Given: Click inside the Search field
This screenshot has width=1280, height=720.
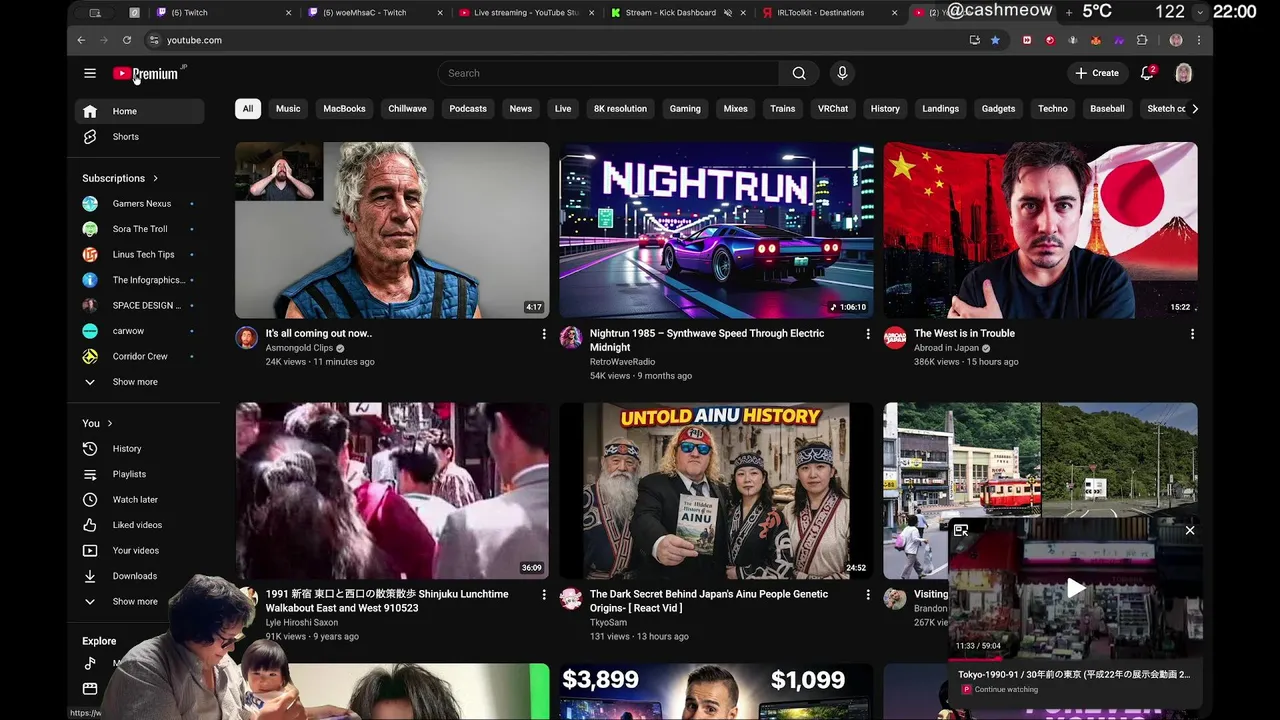Looking at the screenshot, I should 608,73.
